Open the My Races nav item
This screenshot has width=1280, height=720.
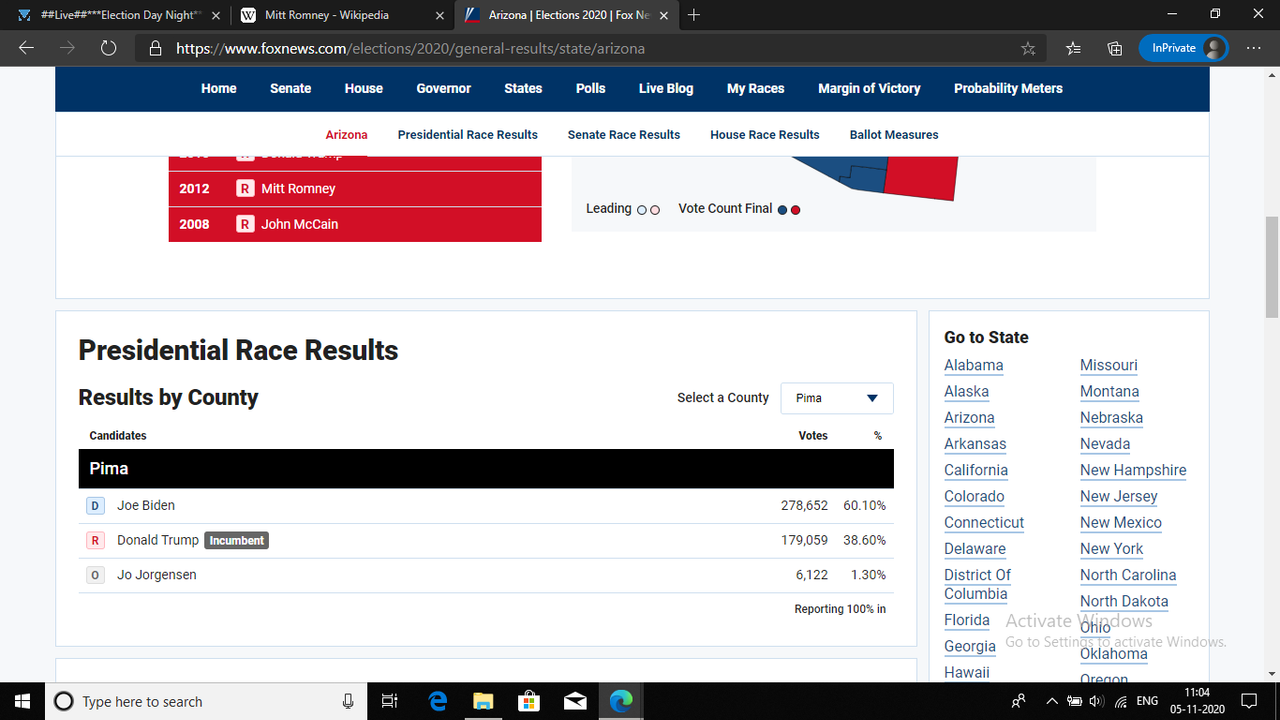coord(756,88)
